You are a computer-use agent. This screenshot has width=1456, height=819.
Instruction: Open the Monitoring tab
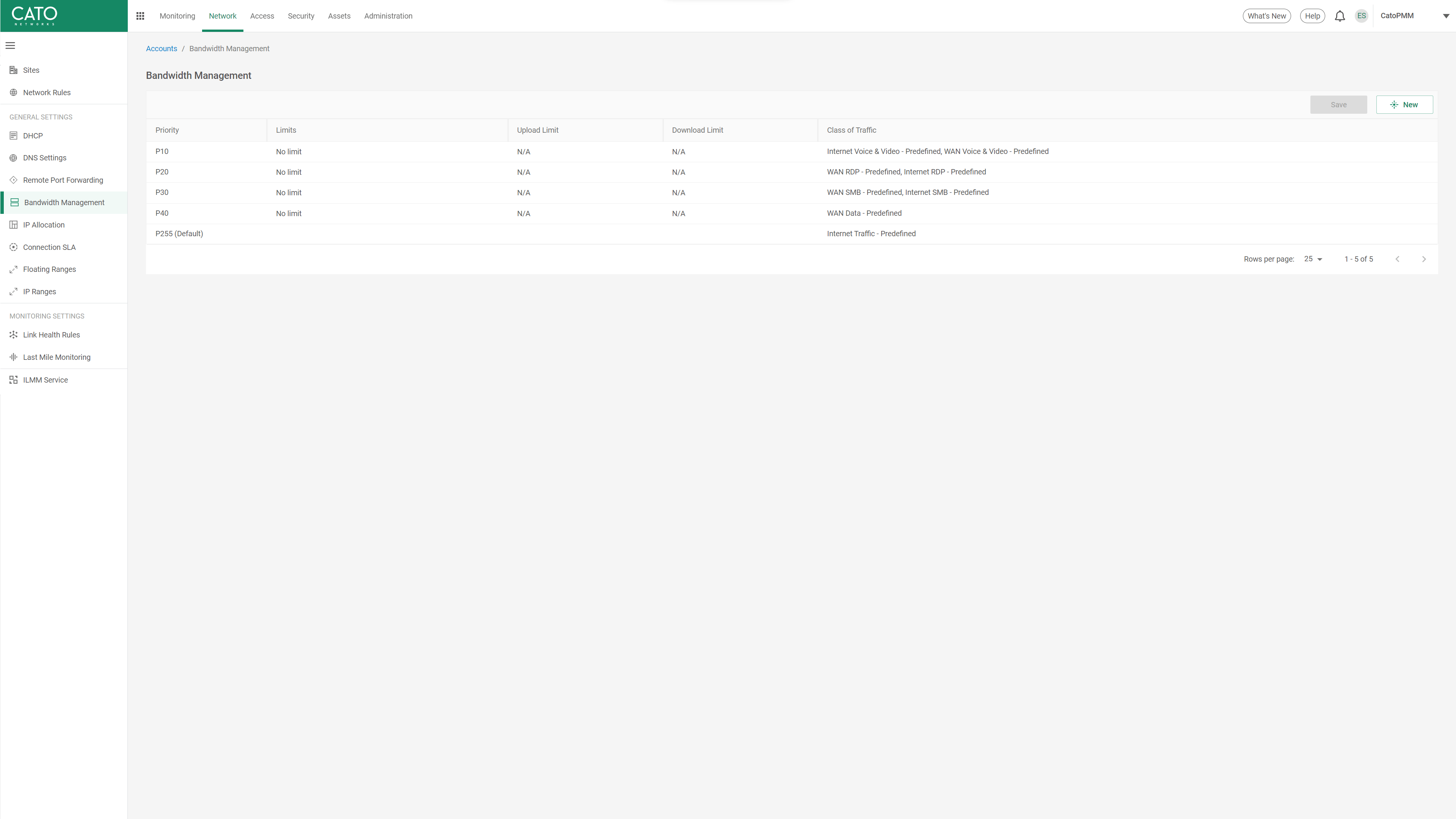[x=177, y=16]
